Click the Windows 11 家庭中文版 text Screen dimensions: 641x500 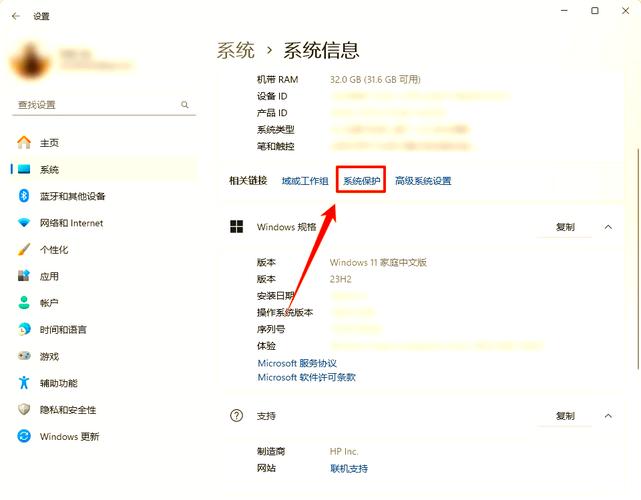pyautogui.click(x=378, y=262)
